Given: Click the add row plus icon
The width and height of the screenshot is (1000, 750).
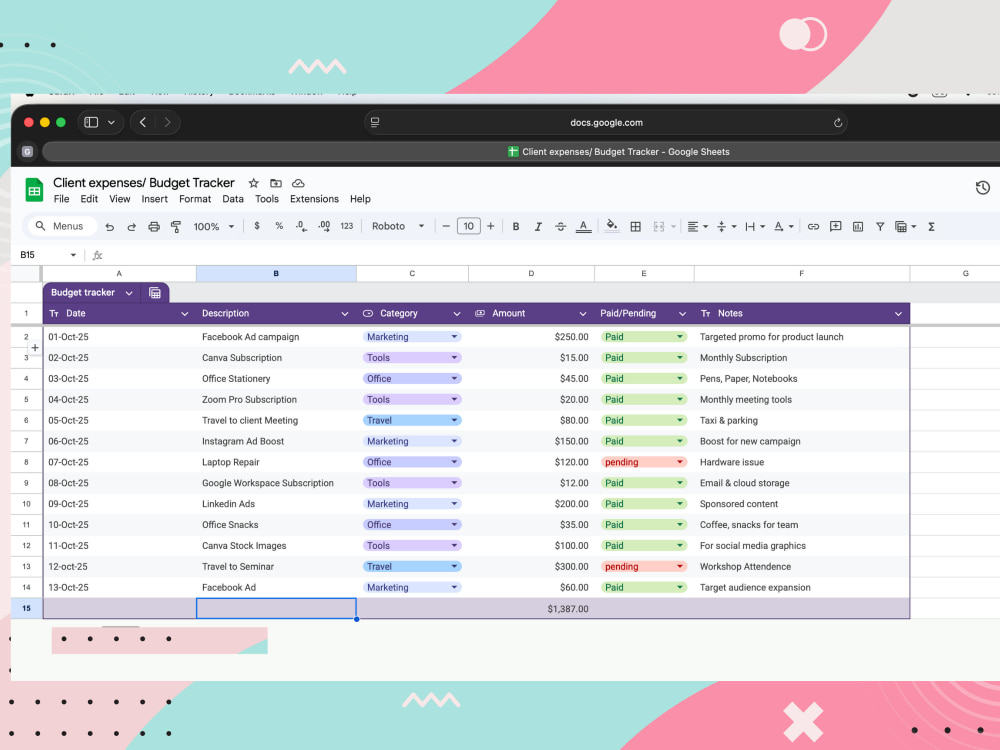Looking at the screenshot, I should (x=35, y=348).
